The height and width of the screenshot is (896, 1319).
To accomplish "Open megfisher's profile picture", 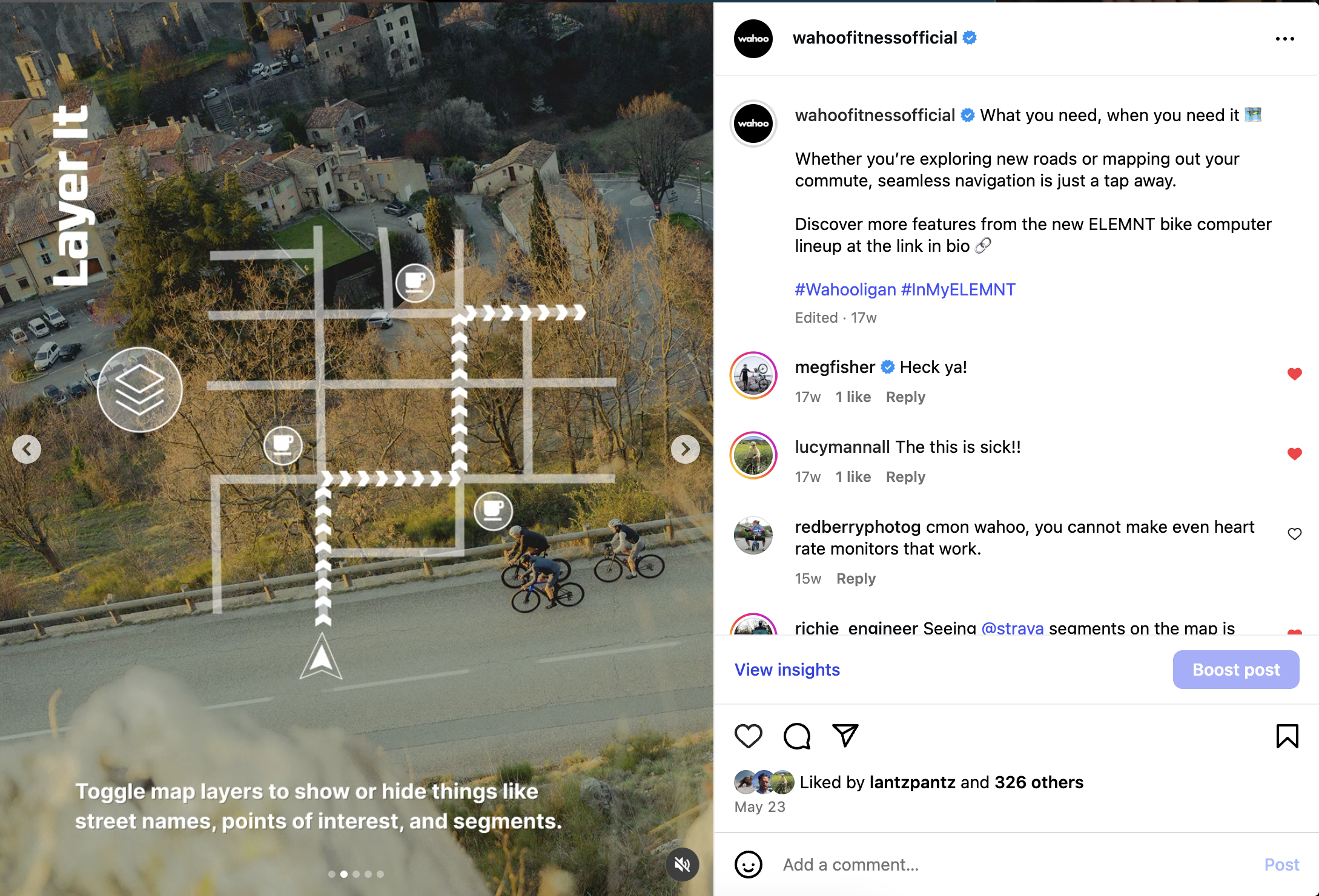I will coord(753,375).
